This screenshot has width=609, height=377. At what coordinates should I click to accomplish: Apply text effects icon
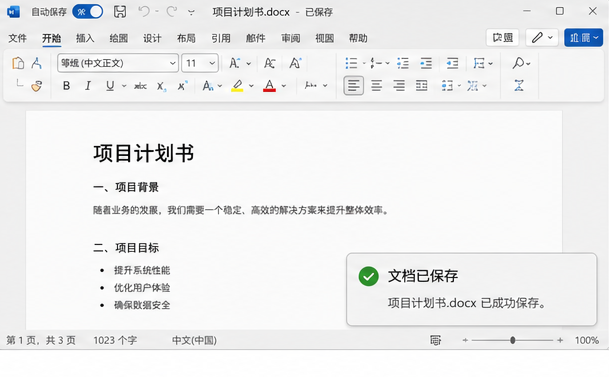pyautogui.click(x=208, y=86)
